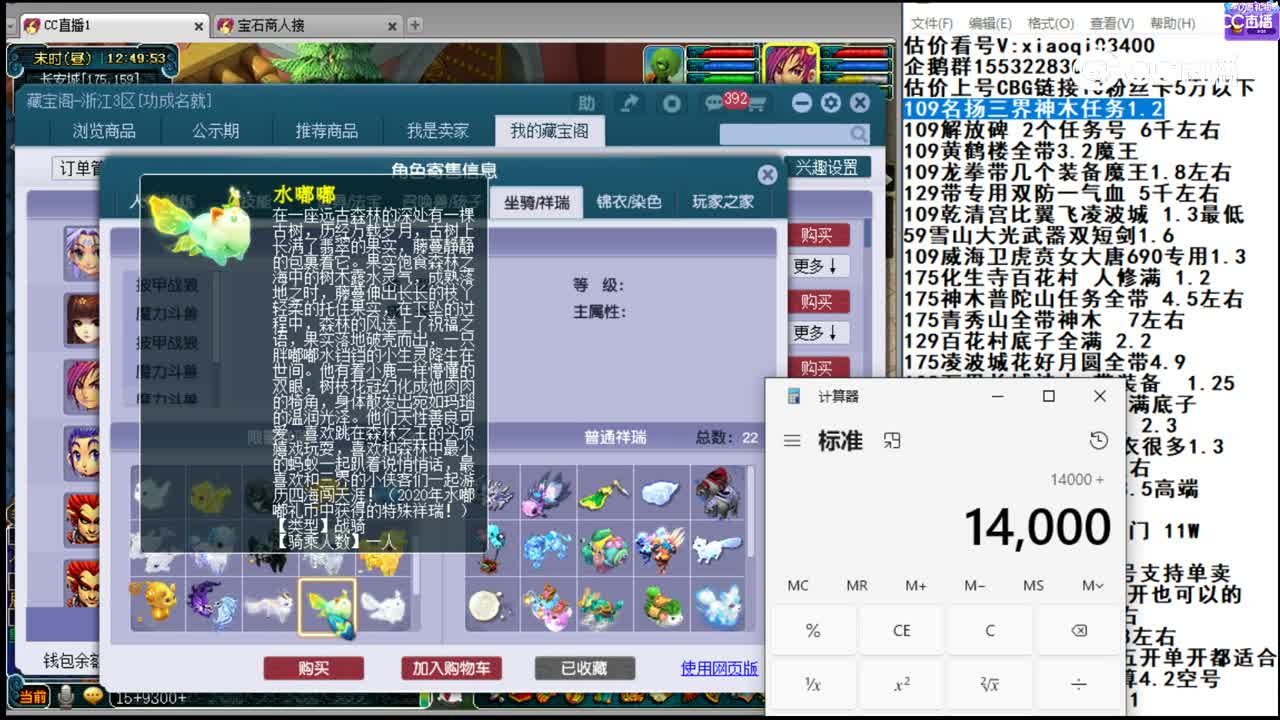Image resolution: width=1280 pixels, height=720 pixels.
Task: Open Notepad 帮助(H) menu
Action: pyautogui.click(x=1172, y=23)
